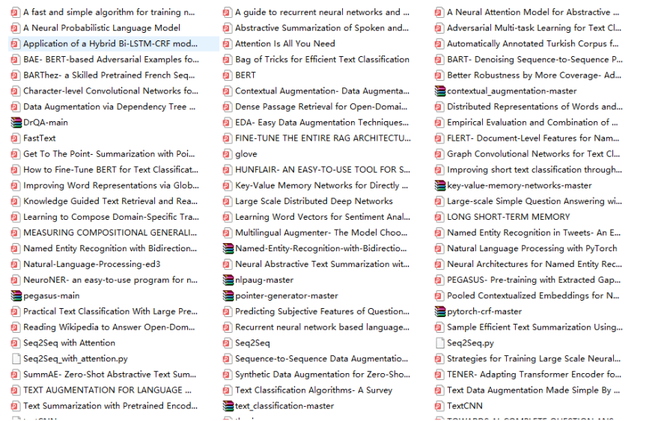Select How to Fine-Tune BERT file
The width and height of the screenshot is (670, 421).
point(111,170)
